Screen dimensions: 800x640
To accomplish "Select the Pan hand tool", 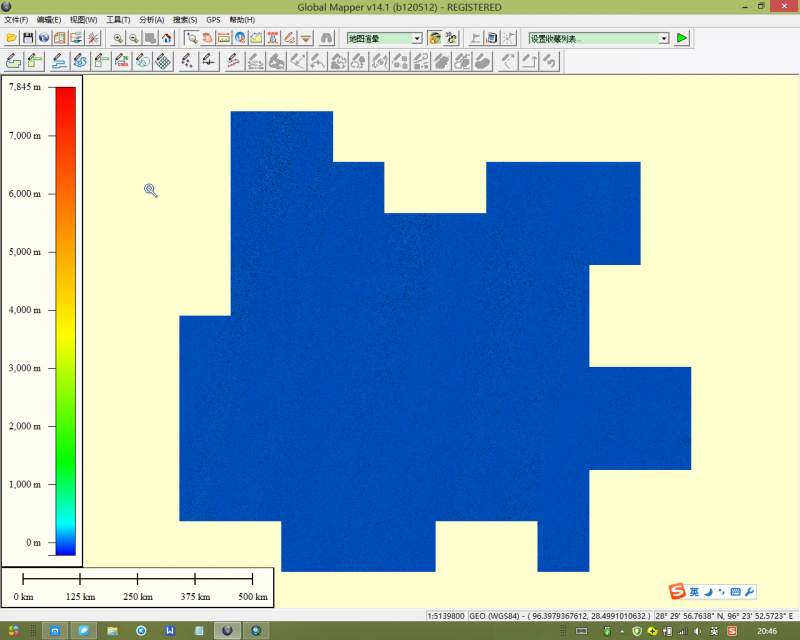I will coord(208,38).
